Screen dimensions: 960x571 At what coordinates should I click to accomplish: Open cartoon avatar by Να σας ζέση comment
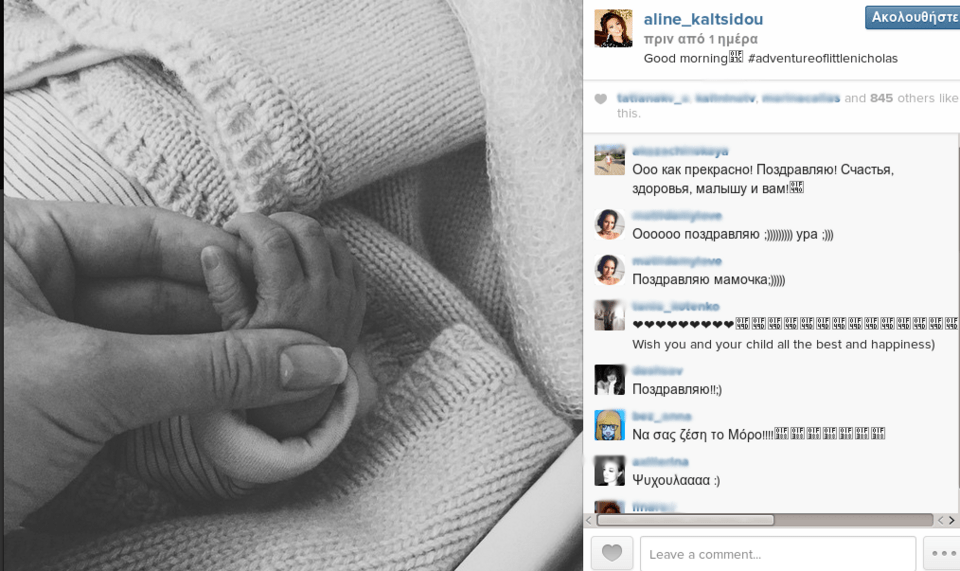point(609,425)
